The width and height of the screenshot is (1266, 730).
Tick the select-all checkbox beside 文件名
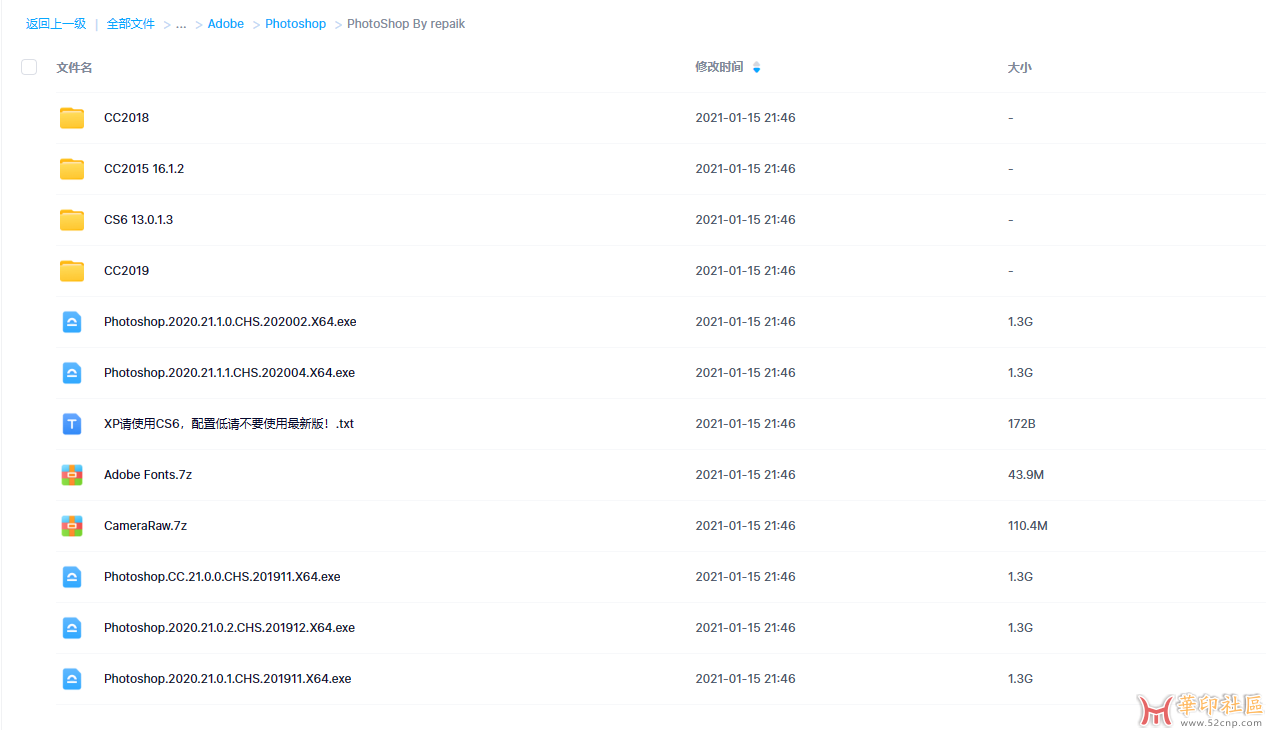point(29,67)
